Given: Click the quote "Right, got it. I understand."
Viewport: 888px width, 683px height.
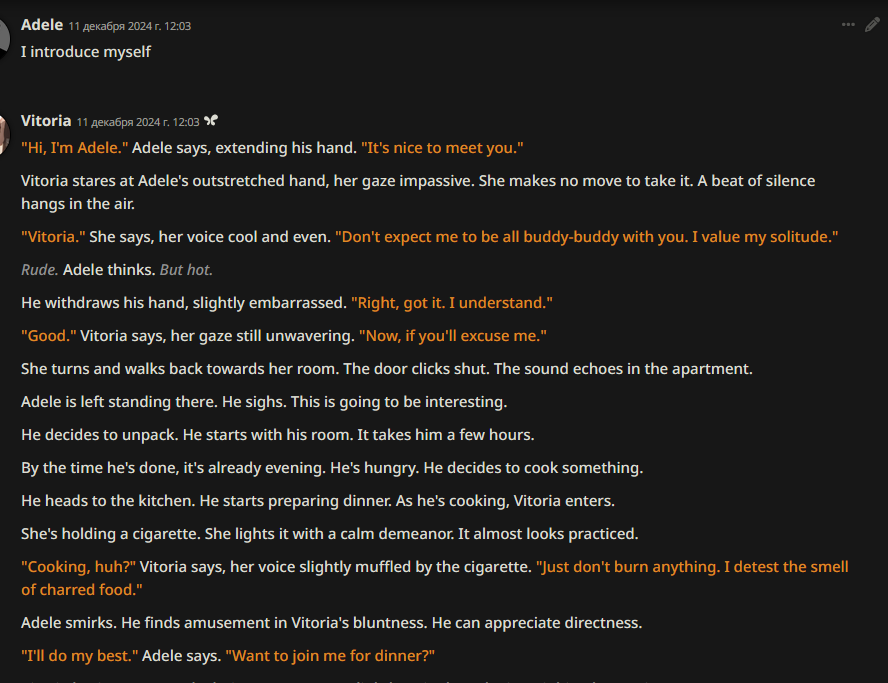Looking at the screenshot, I should pos(452,303).
